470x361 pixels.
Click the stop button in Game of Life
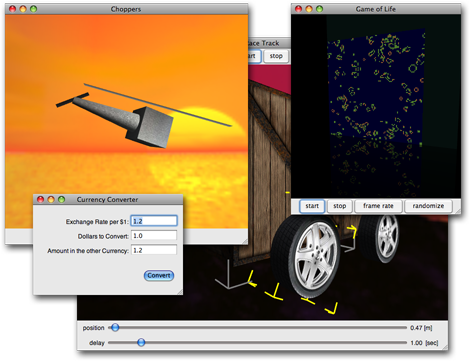tap(340, 206)
